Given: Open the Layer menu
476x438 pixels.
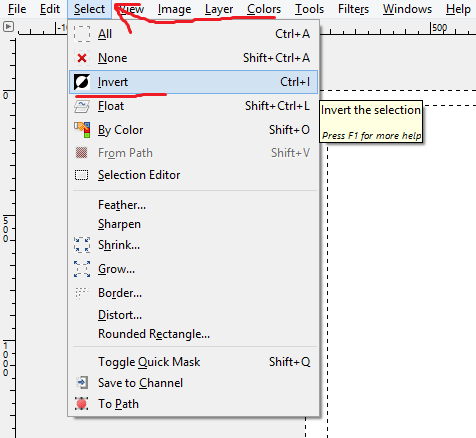Looking at the screenshot, I should coord(219,9).
